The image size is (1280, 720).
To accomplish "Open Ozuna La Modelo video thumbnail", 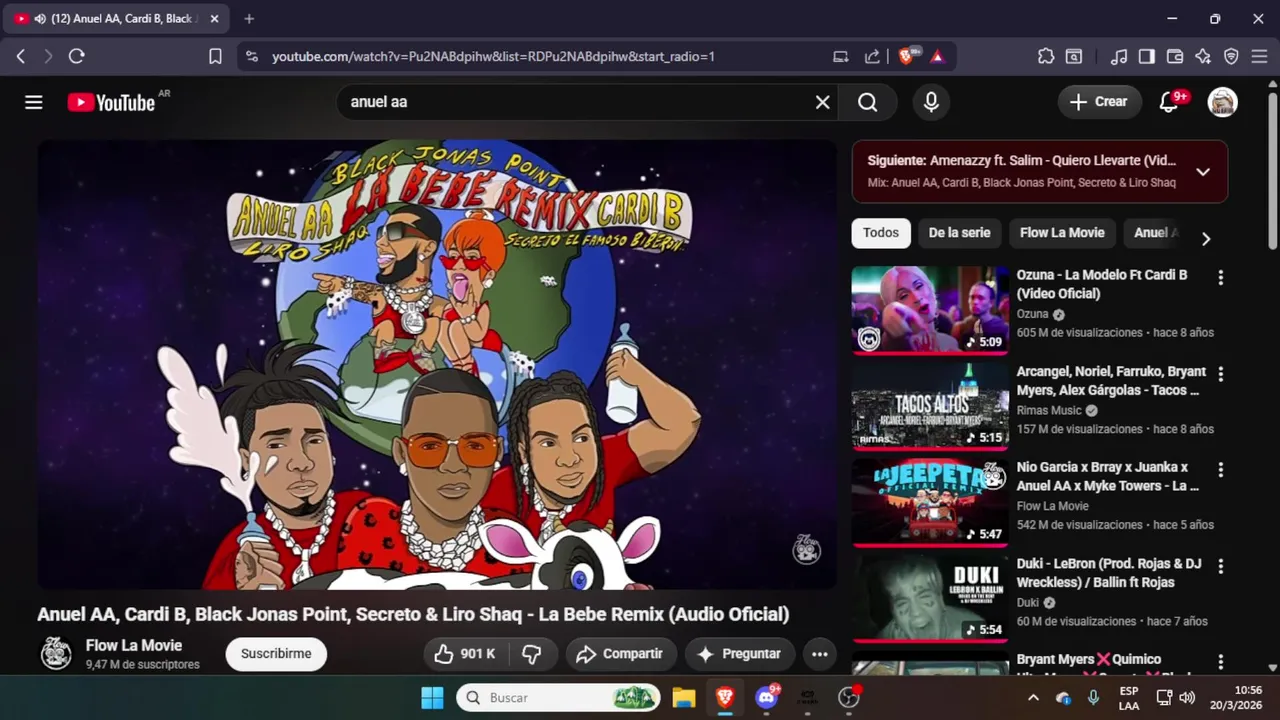I will tap(930, 309).
